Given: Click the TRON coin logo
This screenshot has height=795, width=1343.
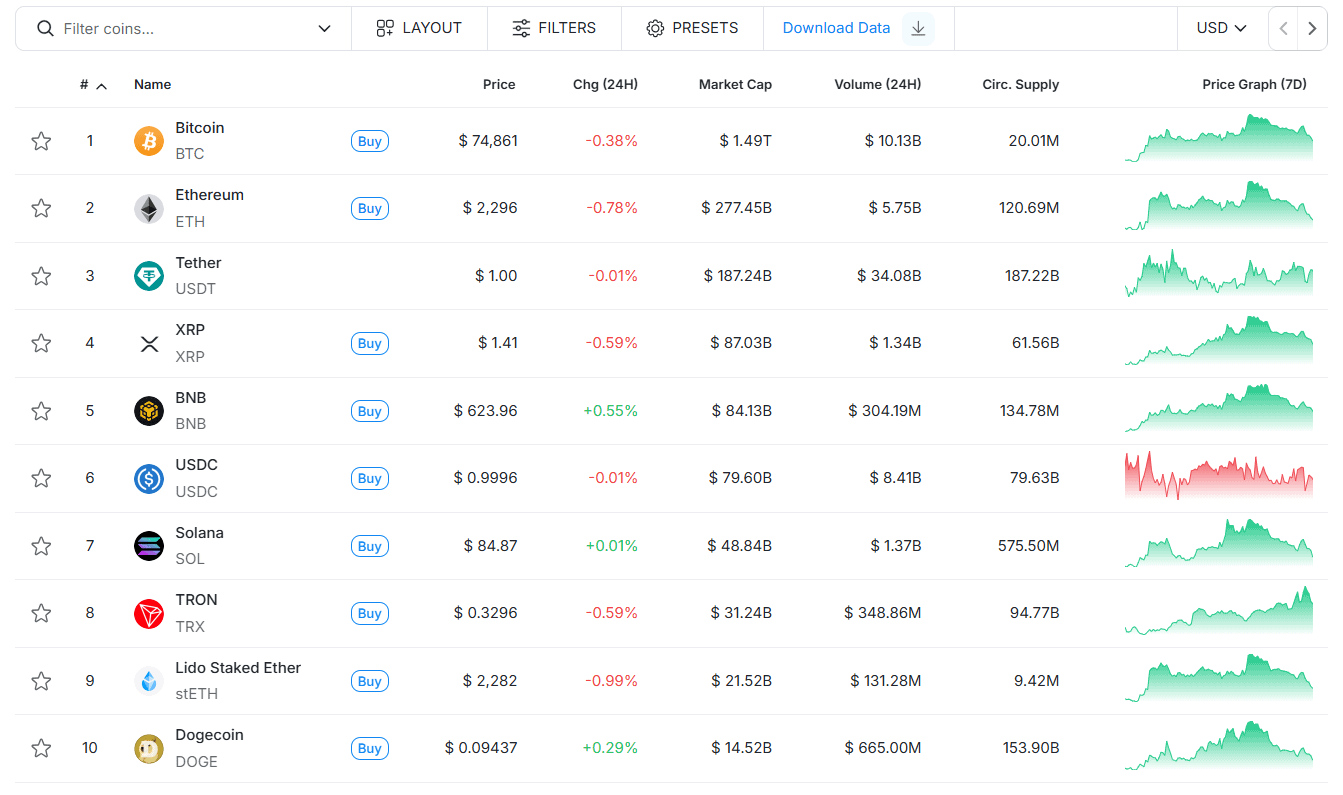Looking at the screenshot, I should (x=149, y=613).
